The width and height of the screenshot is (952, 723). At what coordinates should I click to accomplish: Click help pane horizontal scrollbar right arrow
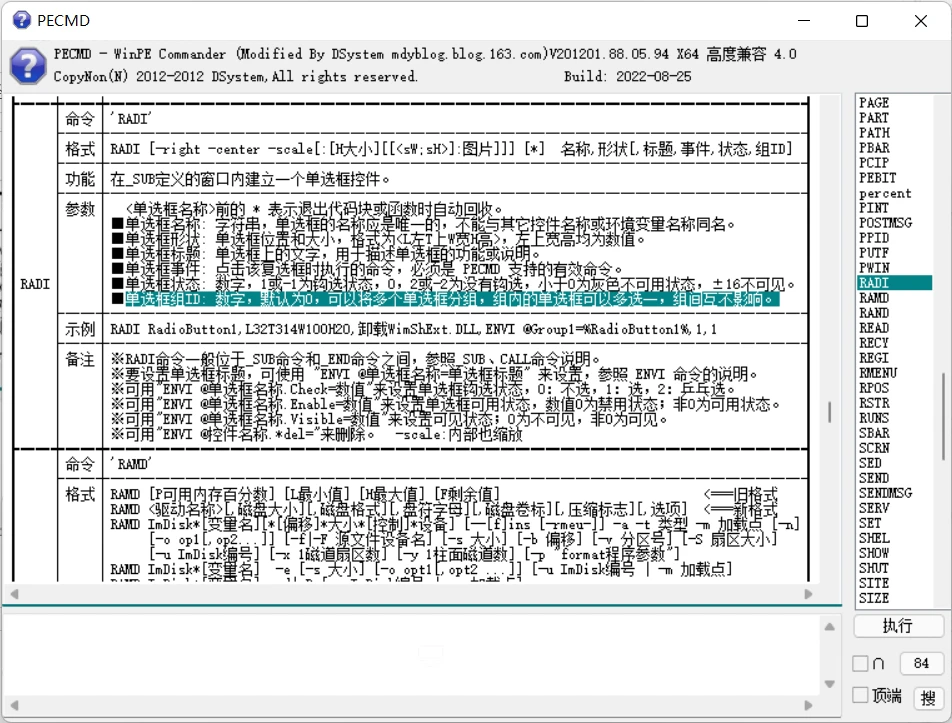808,594
